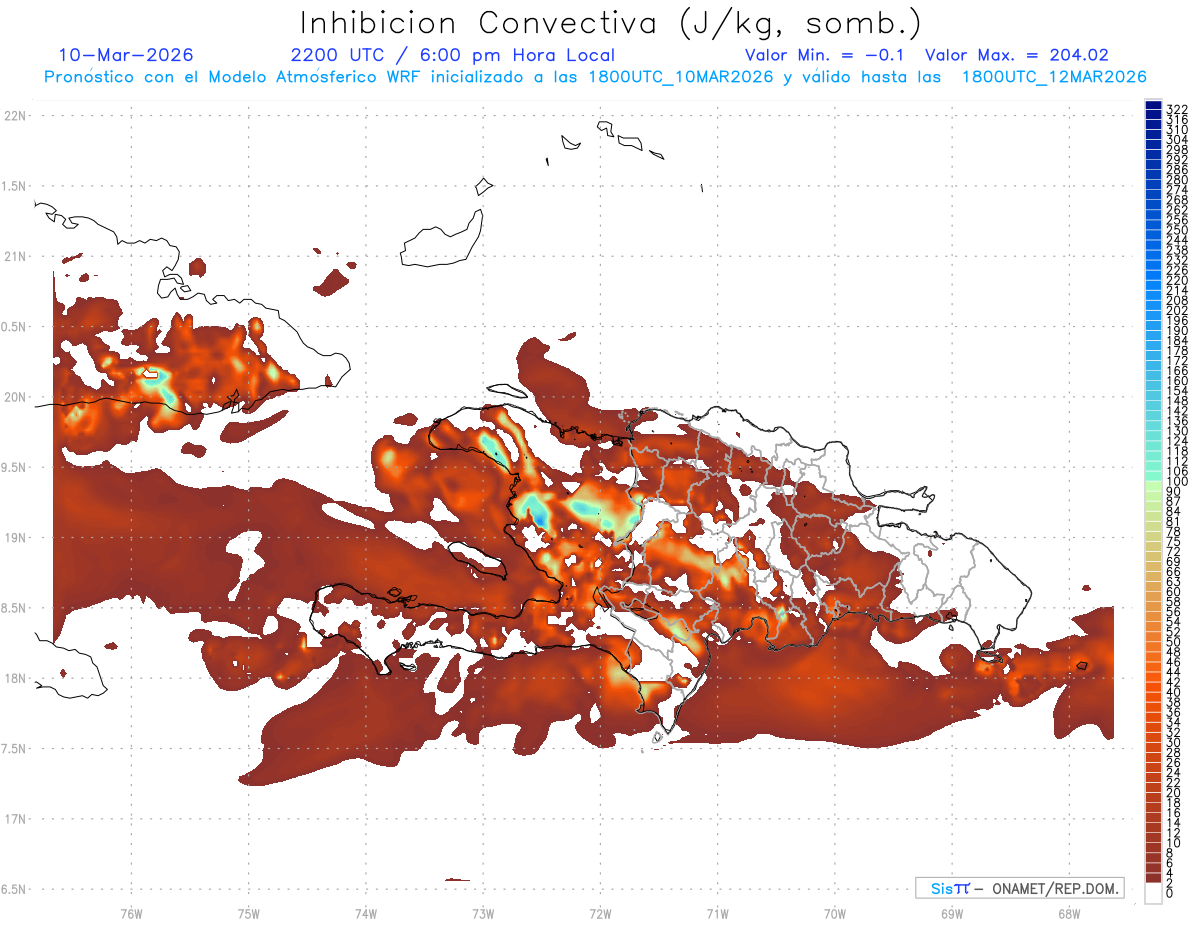The height and width of the screenshot is (927, 1200).
Task: Click the 100 value on the color scale
Action: [1177, 482]
